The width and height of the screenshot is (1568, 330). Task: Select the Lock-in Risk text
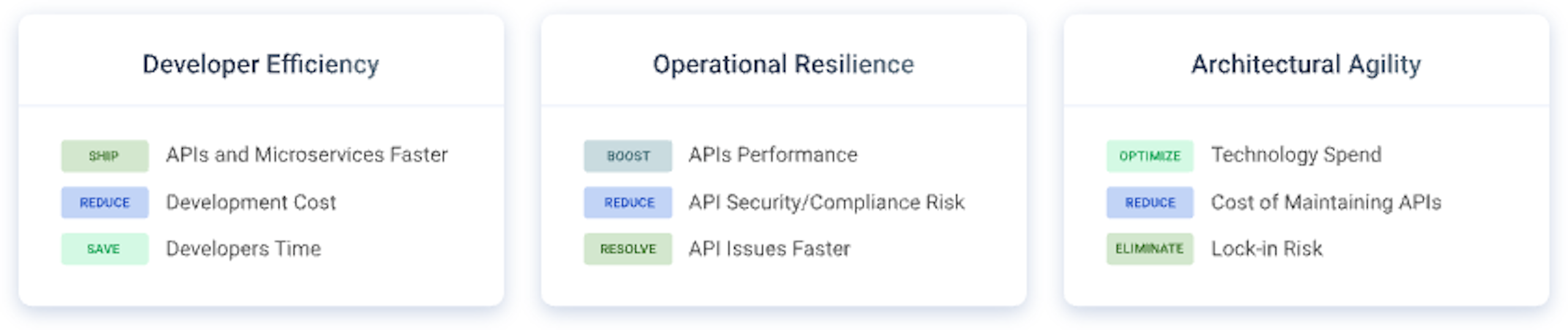pyautogui.click(x=1267, y=249)
